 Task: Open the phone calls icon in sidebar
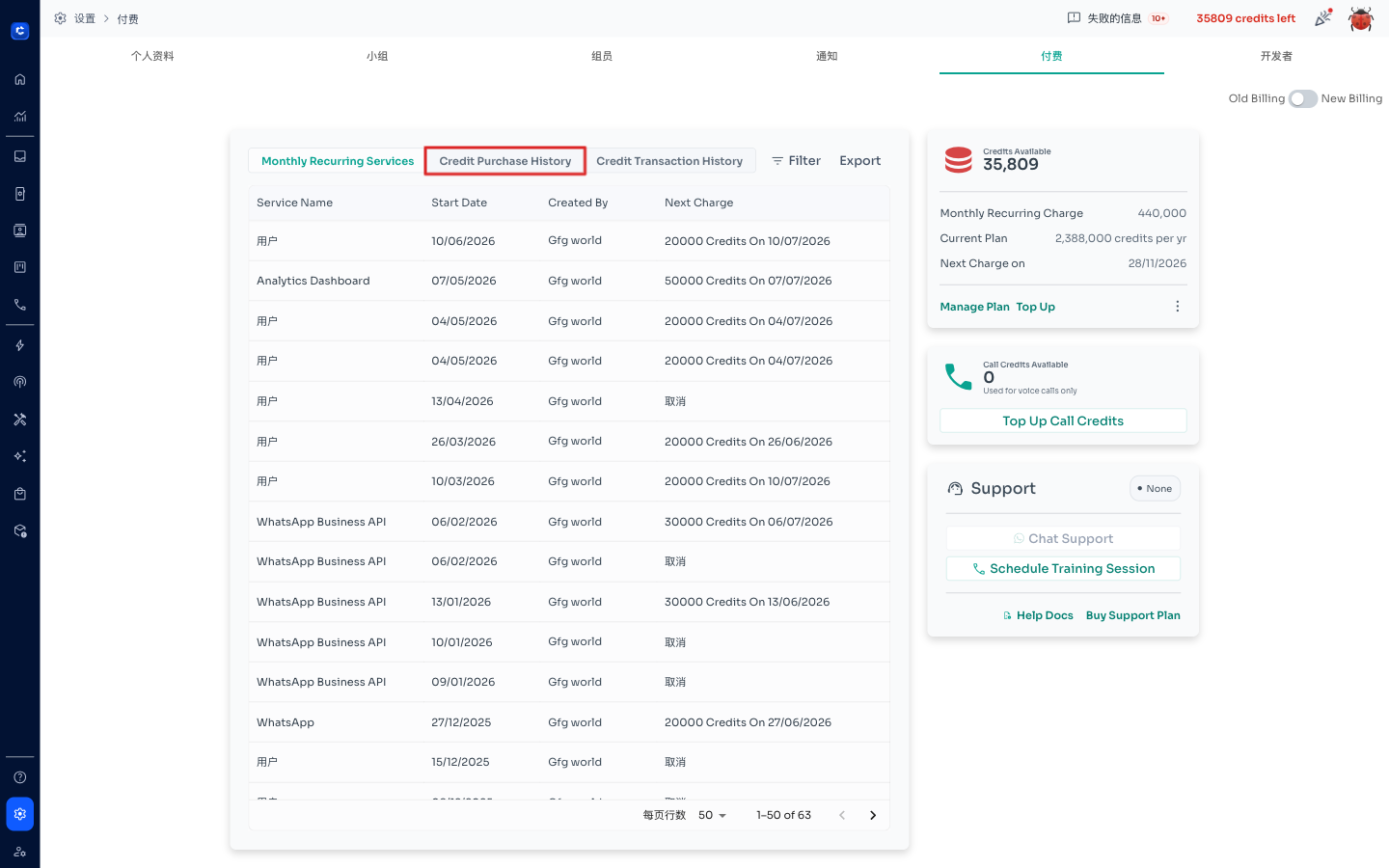point(19,305)
